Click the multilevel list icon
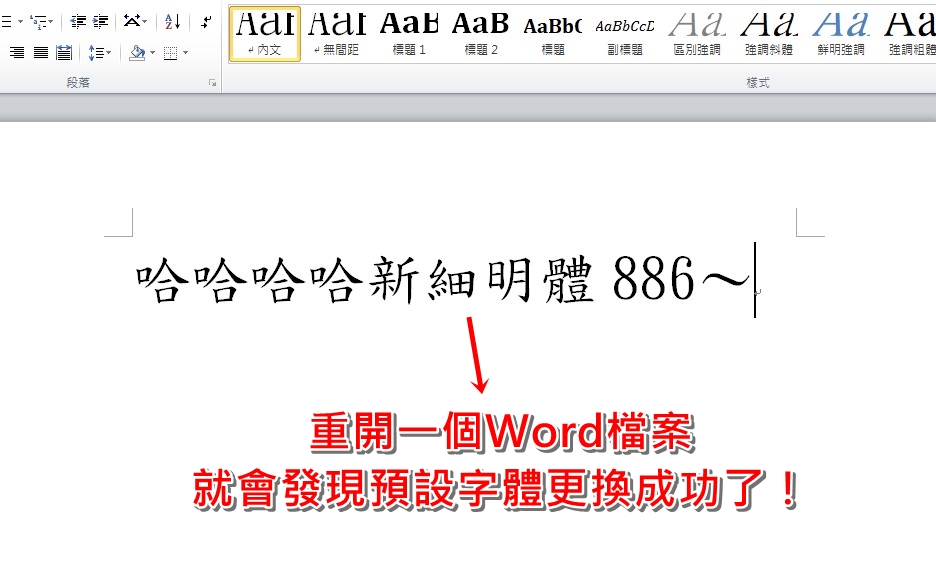Image resolution: width=936 pixels, height=576 pixels. pos(39,23)
